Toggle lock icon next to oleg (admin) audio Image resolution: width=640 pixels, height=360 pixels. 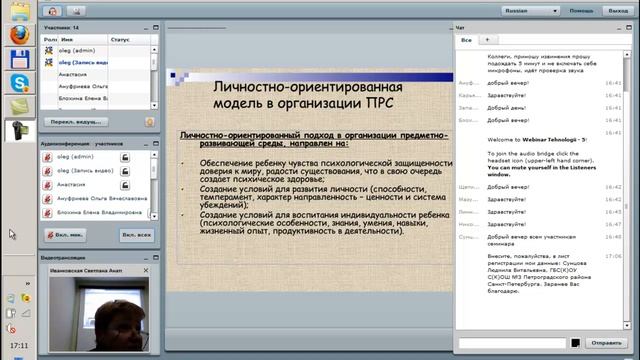pos(125,157)
